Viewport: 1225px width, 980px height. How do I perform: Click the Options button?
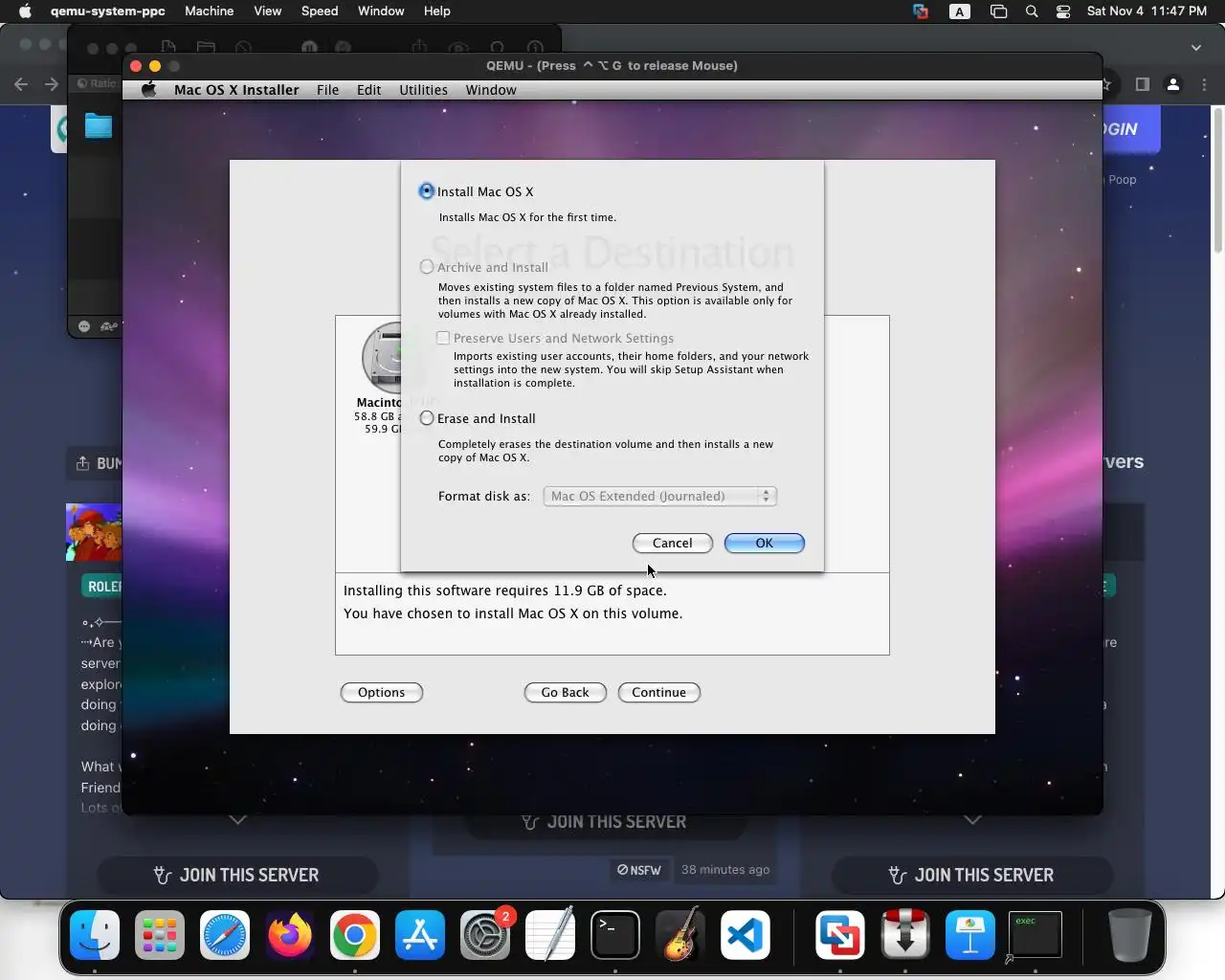pos(381,692)
